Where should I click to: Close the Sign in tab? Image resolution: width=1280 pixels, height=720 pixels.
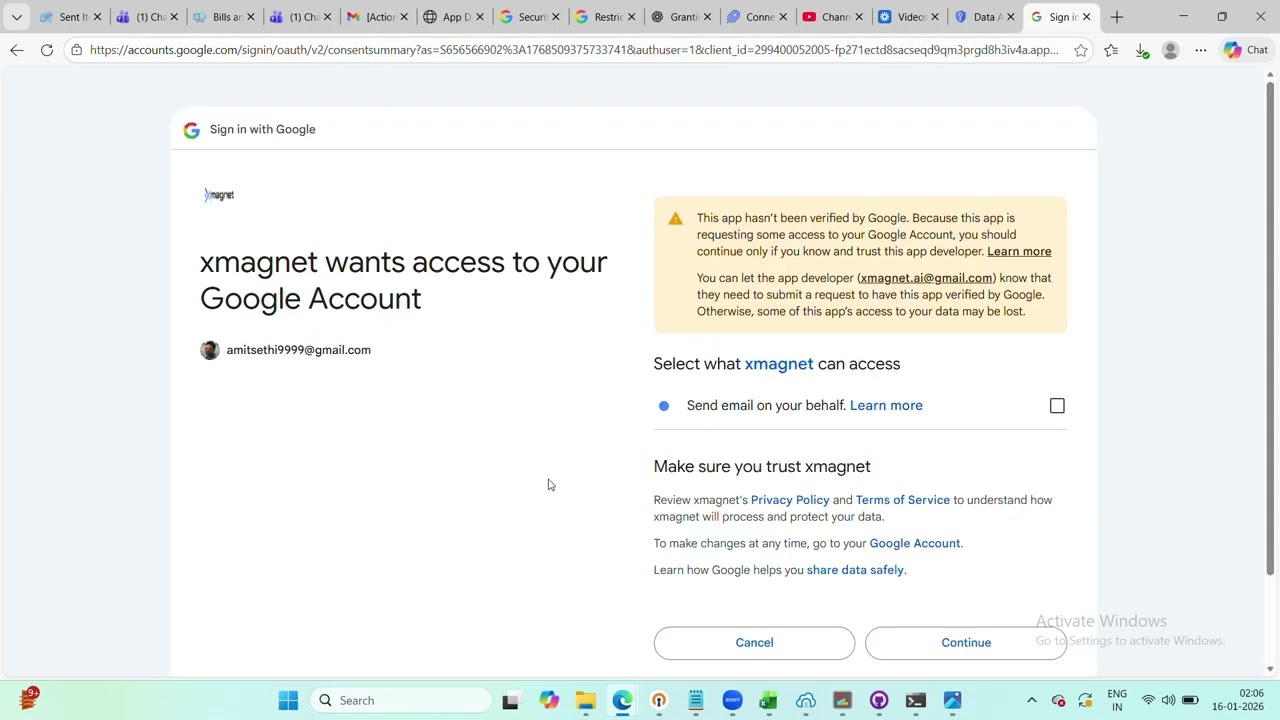click(x=1086, y=17)
